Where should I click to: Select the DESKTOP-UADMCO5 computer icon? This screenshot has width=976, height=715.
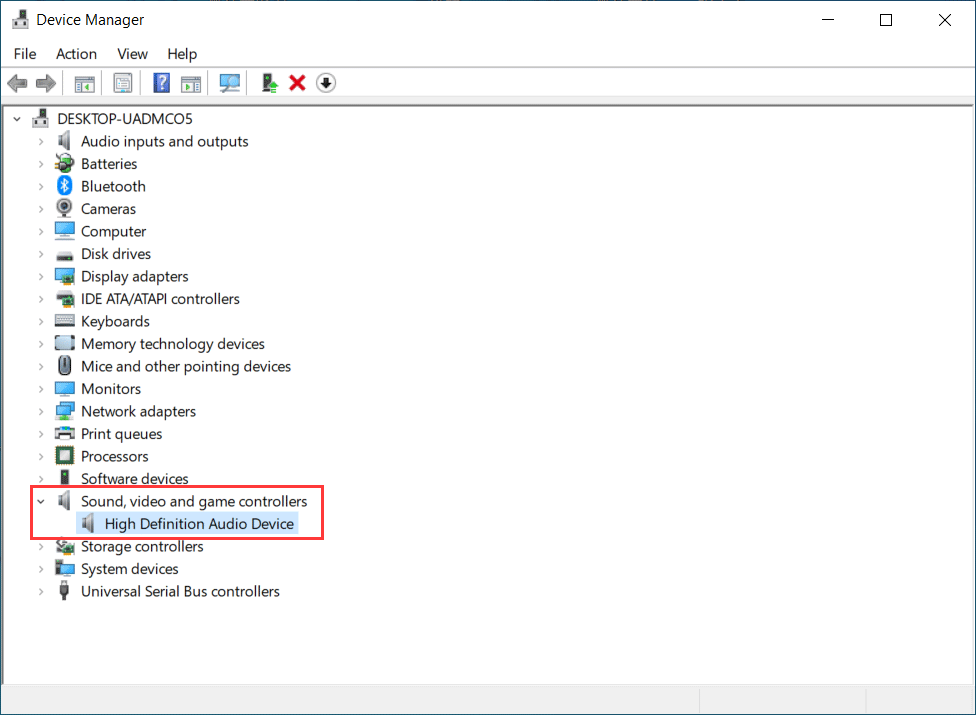pos(41,118)
